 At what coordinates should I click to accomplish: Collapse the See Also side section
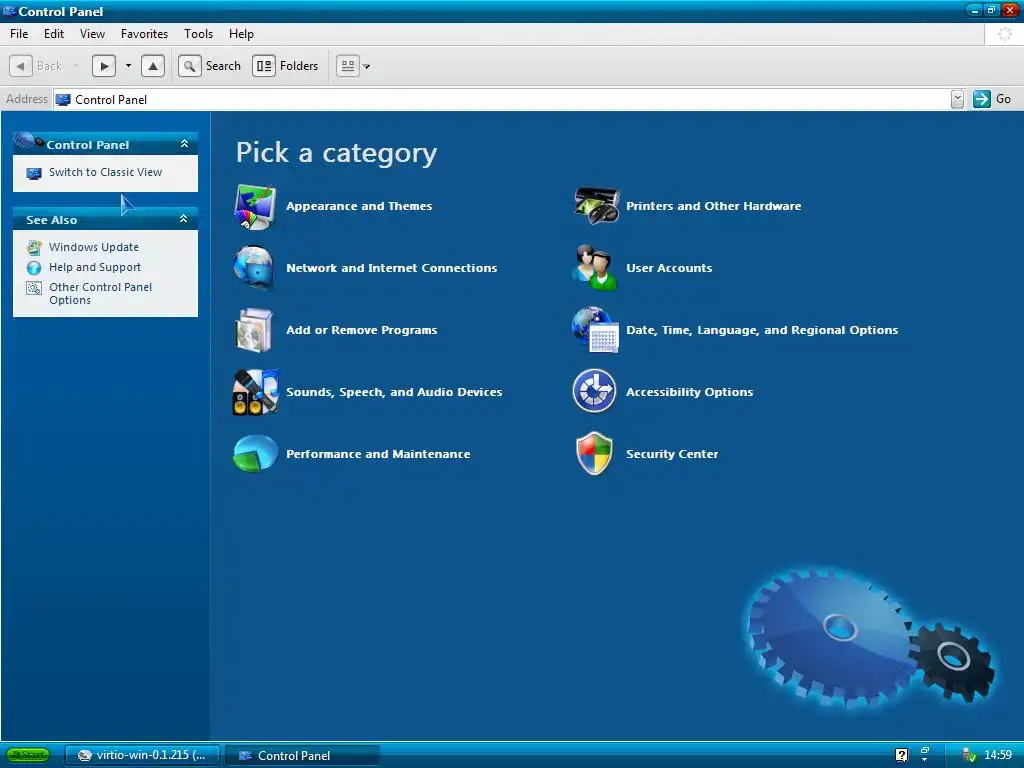pyautogui.click(x=184, y=219)
